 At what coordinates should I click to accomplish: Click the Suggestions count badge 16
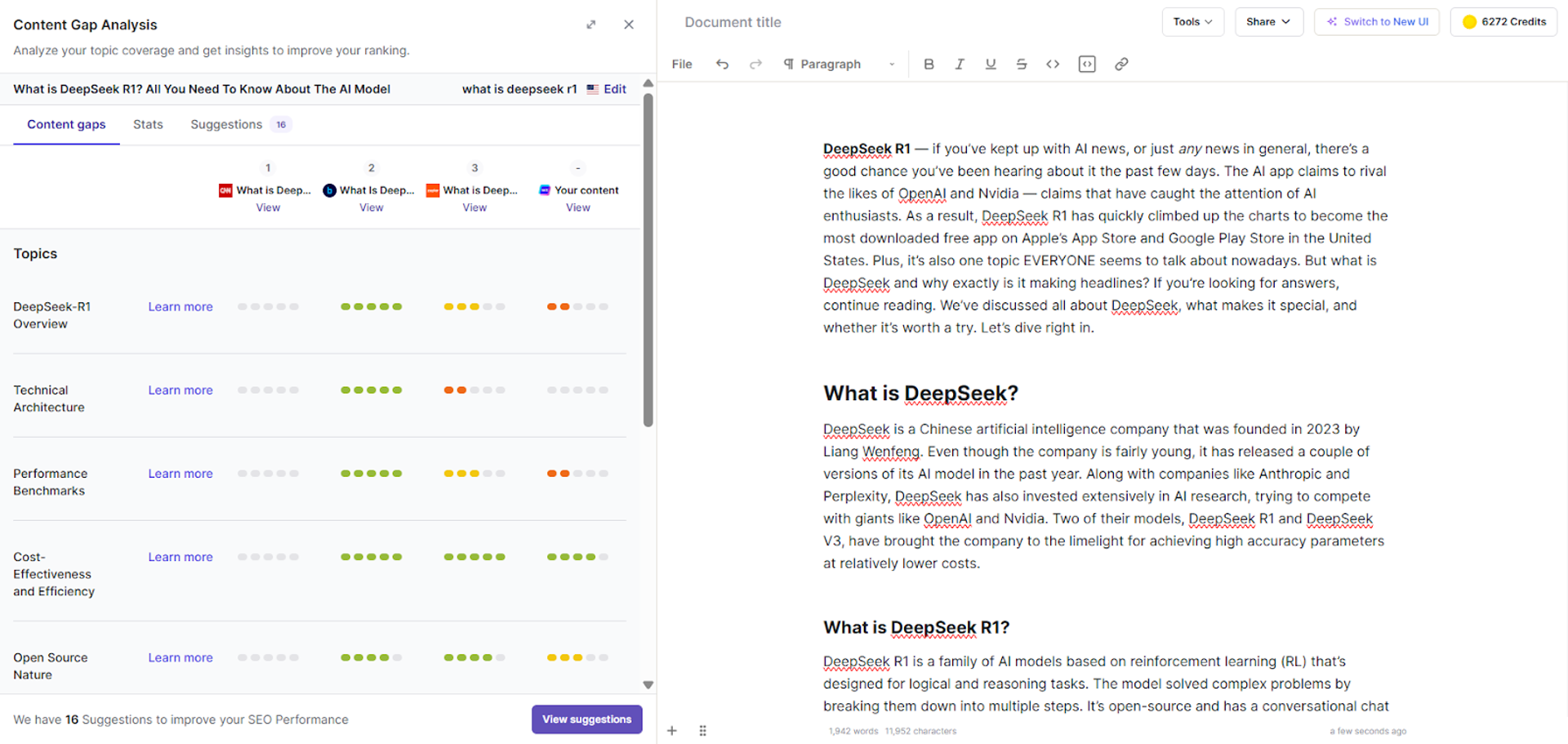pos(281,124)
